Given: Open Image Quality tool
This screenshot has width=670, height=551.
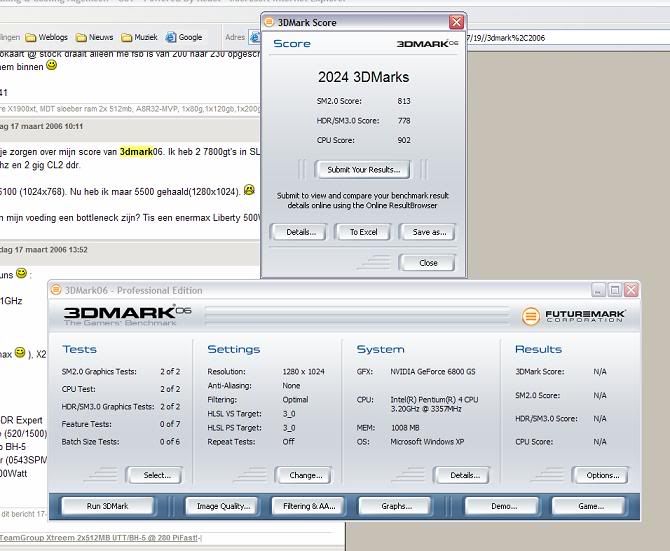Looking at the screenshot, I should pos(222,506).
